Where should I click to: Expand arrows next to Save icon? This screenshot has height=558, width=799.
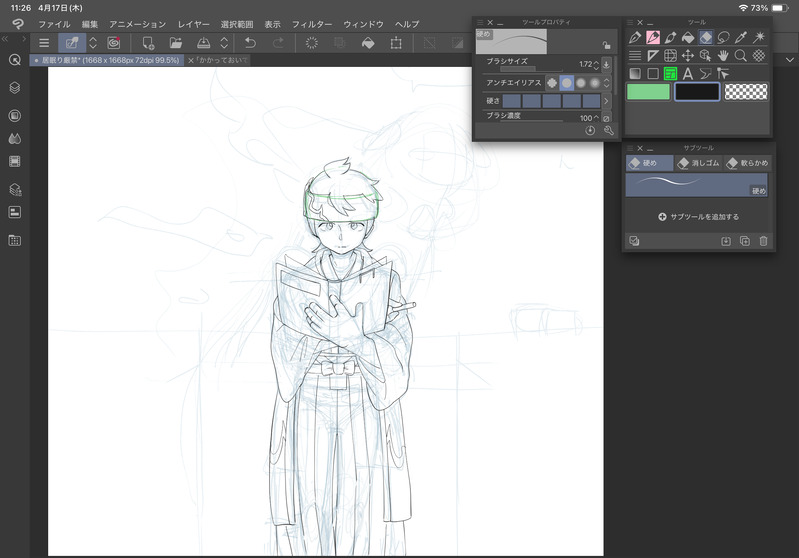point(224,43)
